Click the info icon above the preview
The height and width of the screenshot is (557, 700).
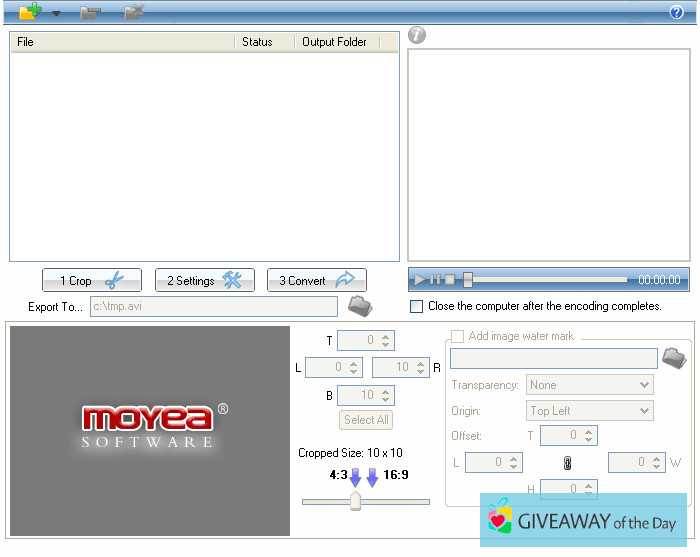(417, 36)
